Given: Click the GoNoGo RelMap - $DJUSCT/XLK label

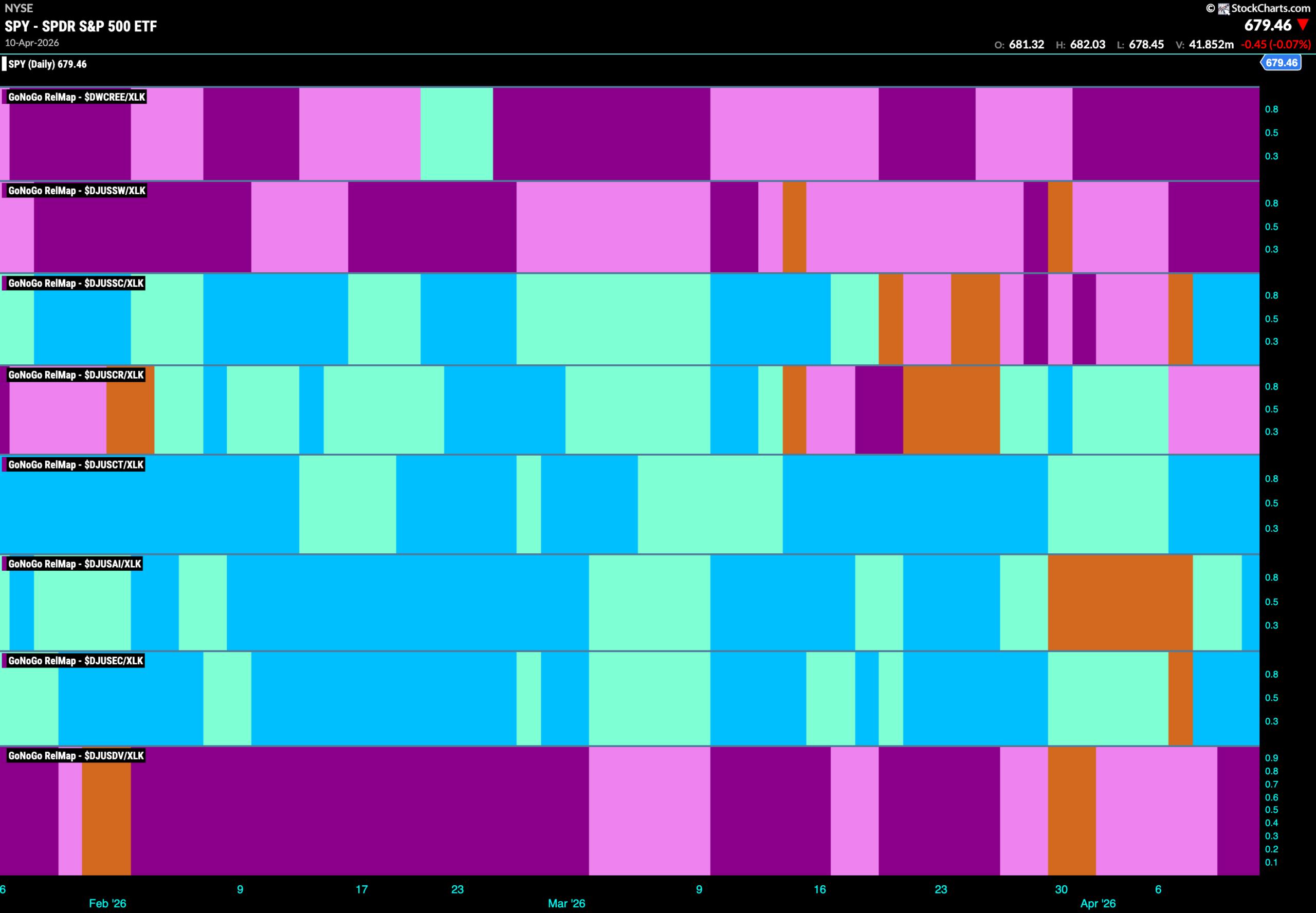Looking at the screenshot, I should [x=76, y=464].
